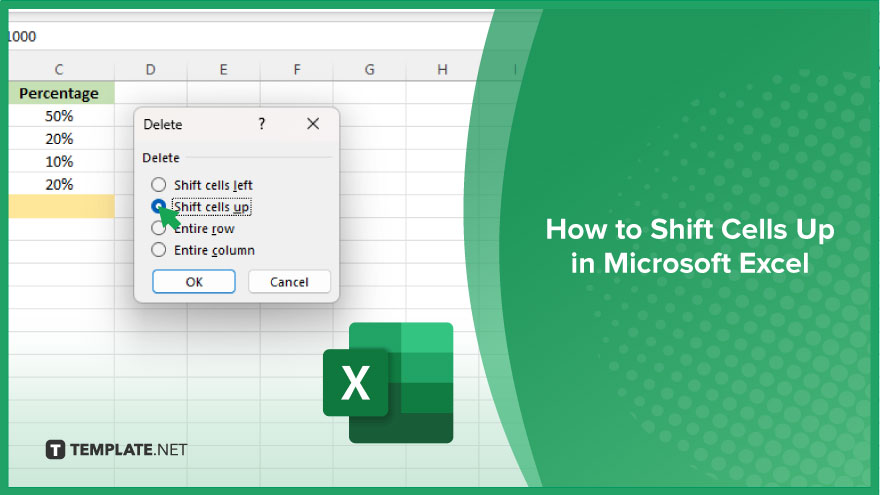Open help with the question mark icon
Viewport: 880px width, 495px height.
point(262,124)
